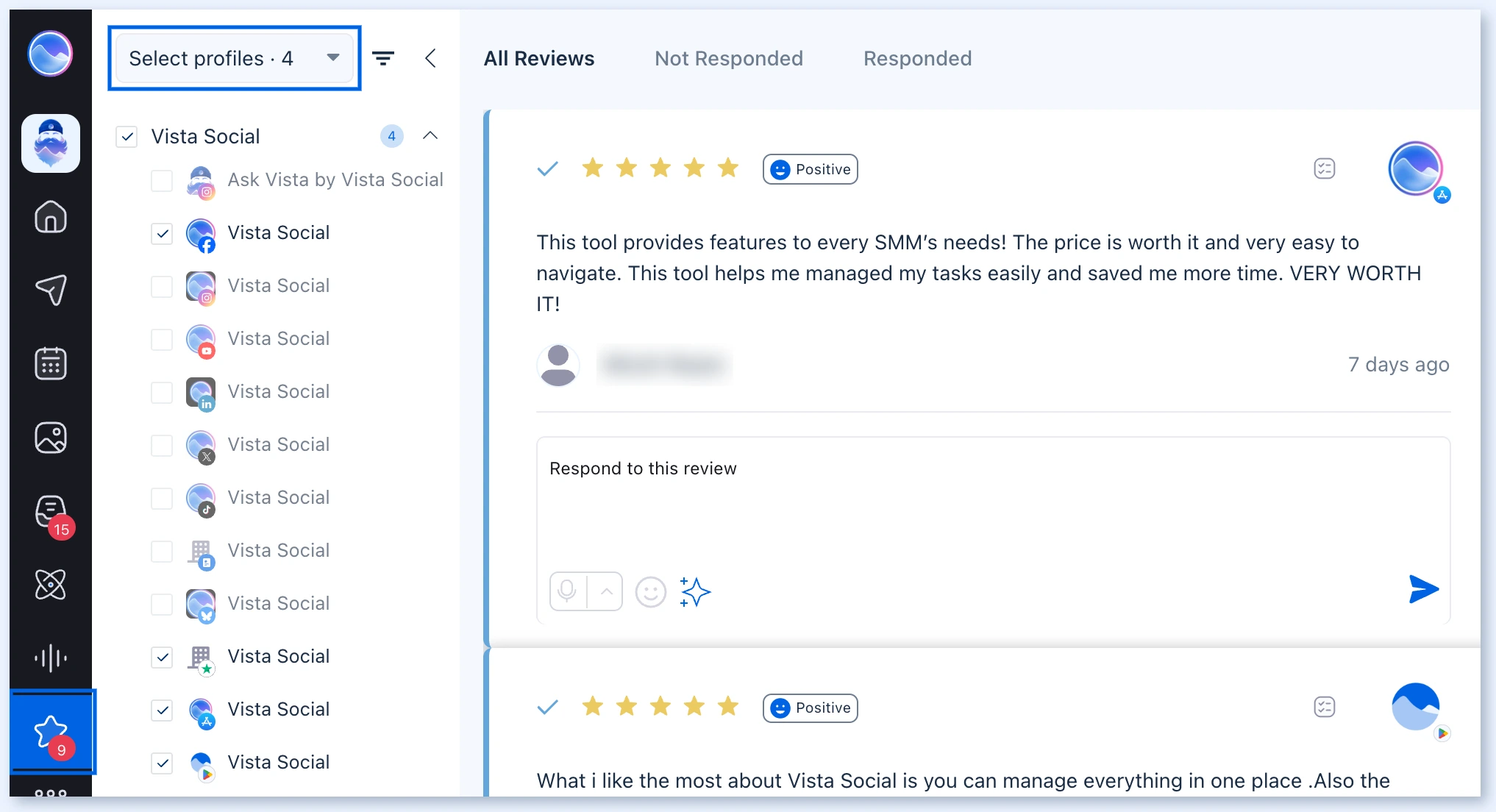Check the Ask Vista by Vista Social profile

tap(162, 181)
